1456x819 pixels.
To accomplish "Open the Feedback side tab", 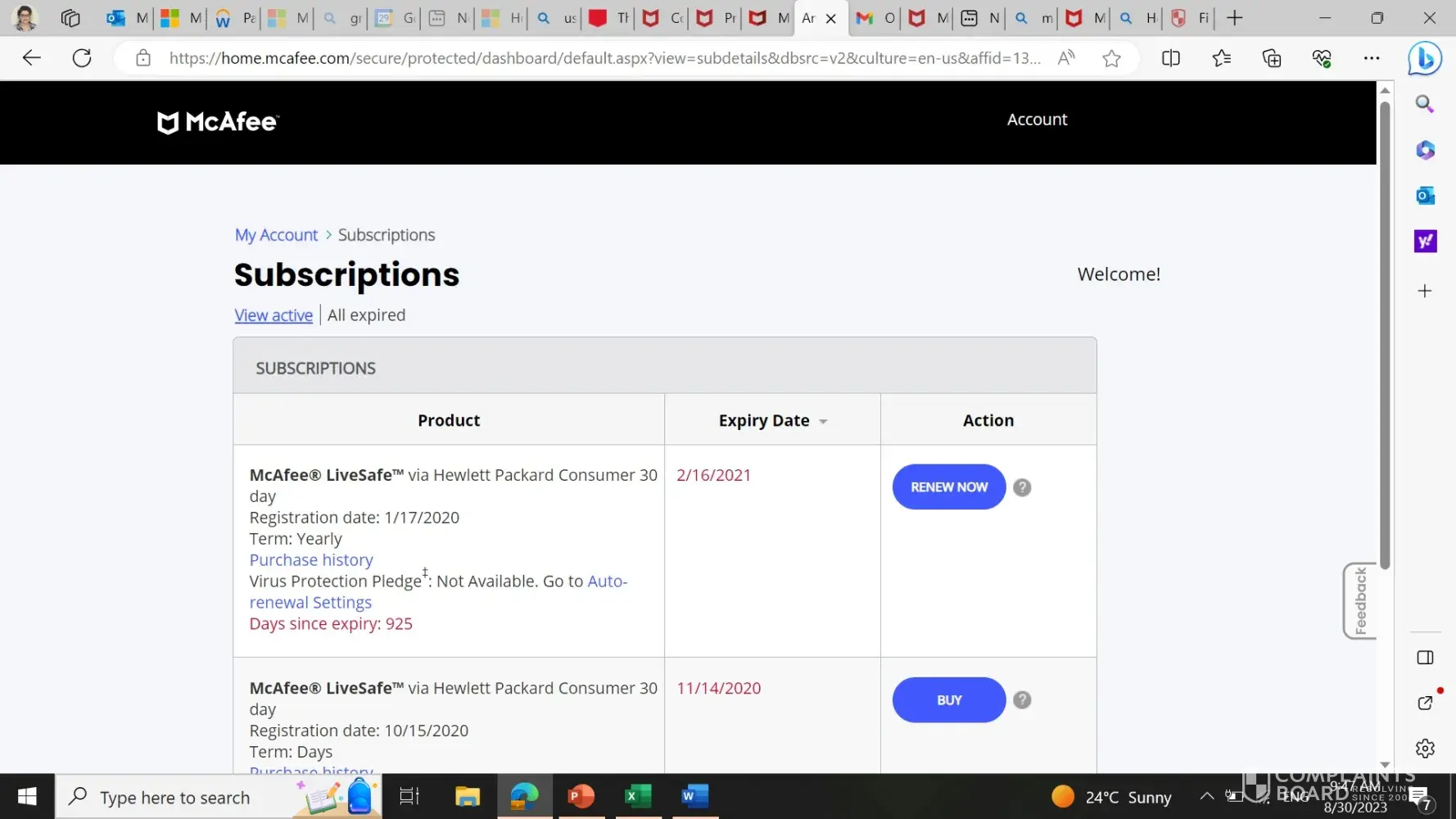I will 1360,601.
